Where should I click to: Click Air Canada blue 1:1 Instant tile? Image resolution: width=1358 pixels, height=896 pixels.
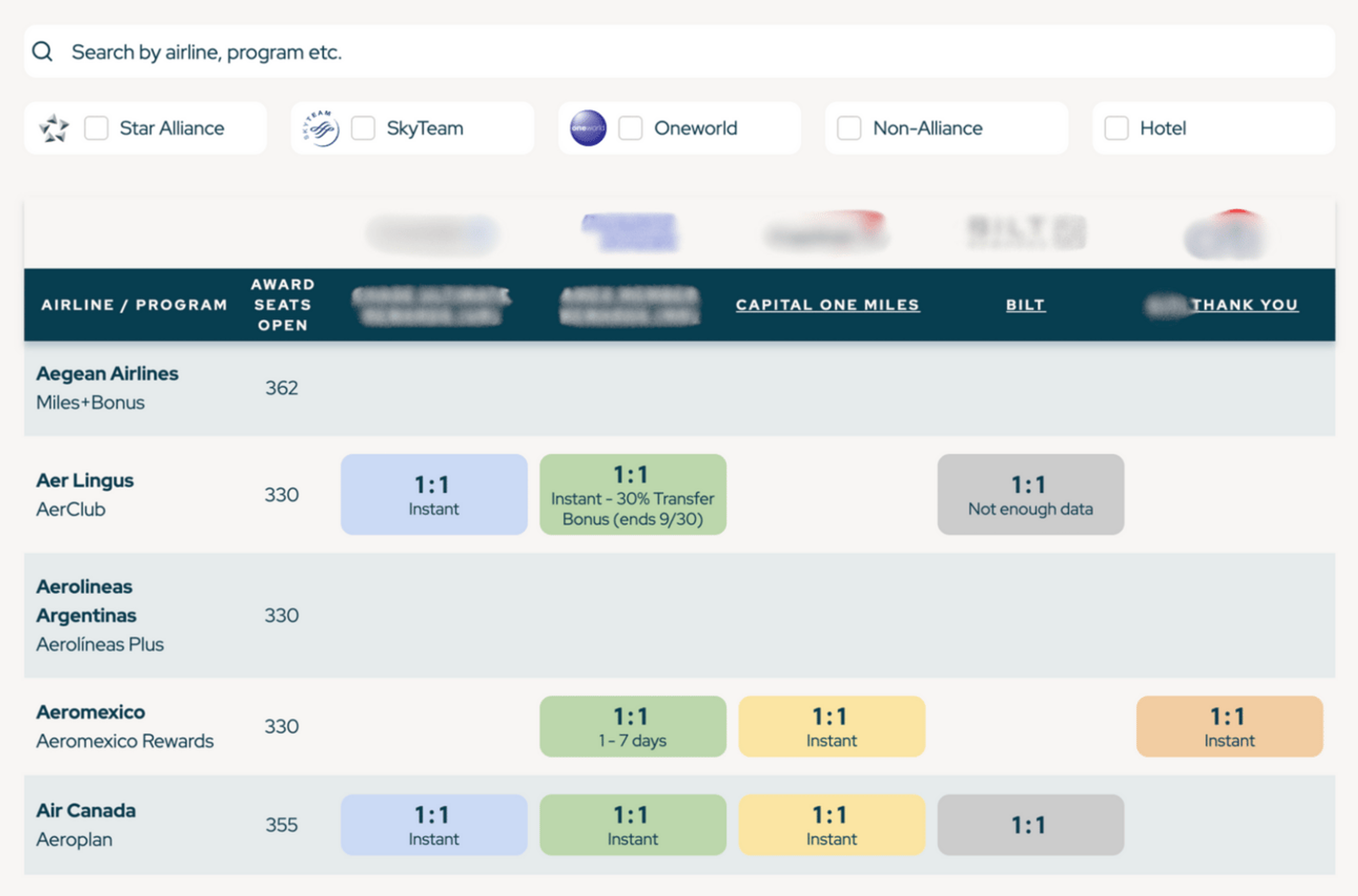point(434,825)
